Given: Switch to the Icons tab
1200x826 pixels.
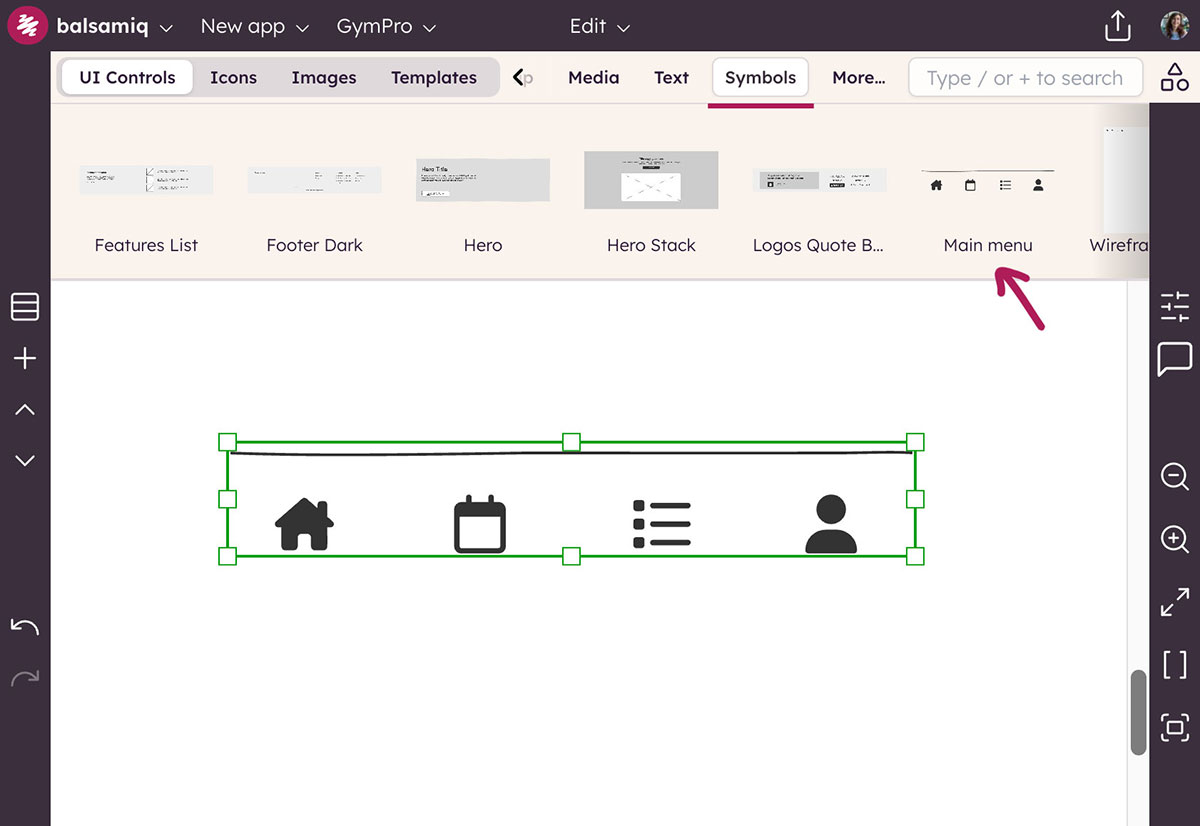Looking at the screenshot, I should (x=233, y=76).
